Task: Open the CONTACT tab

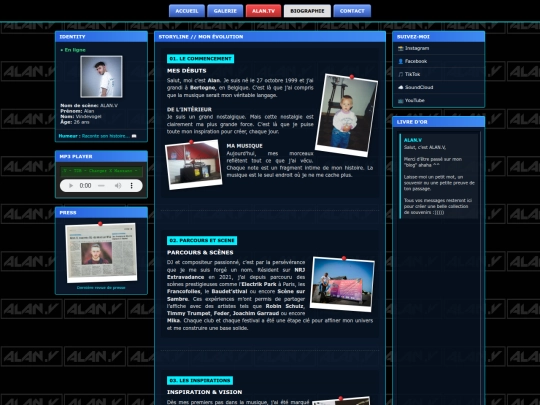Action: (352, 11)
